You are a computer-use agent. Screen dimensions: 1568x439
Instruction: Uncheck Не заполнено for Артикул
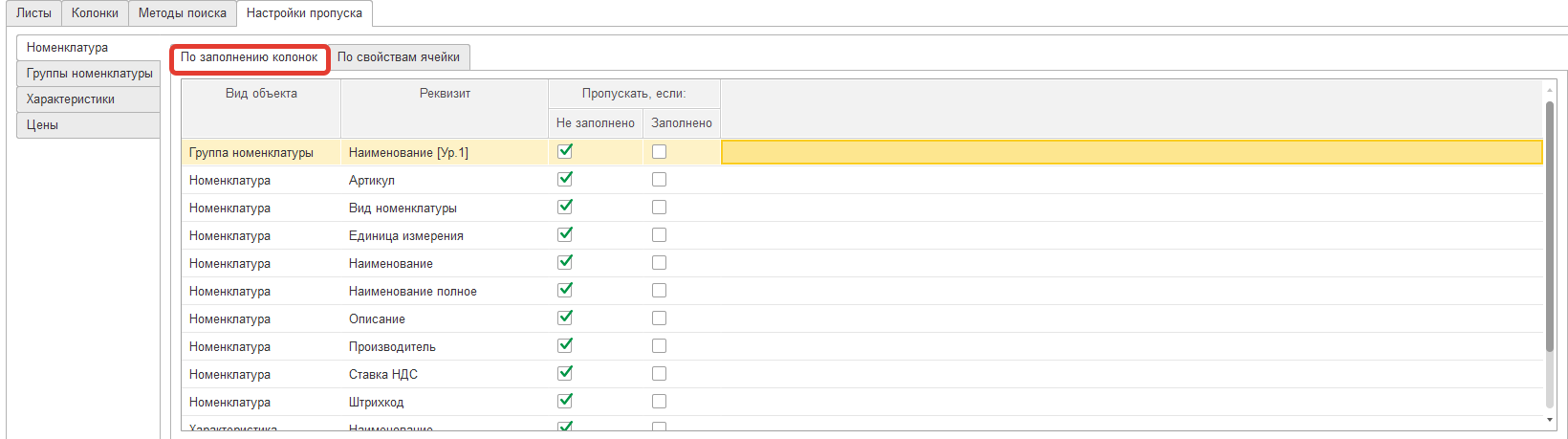(565, 179)
